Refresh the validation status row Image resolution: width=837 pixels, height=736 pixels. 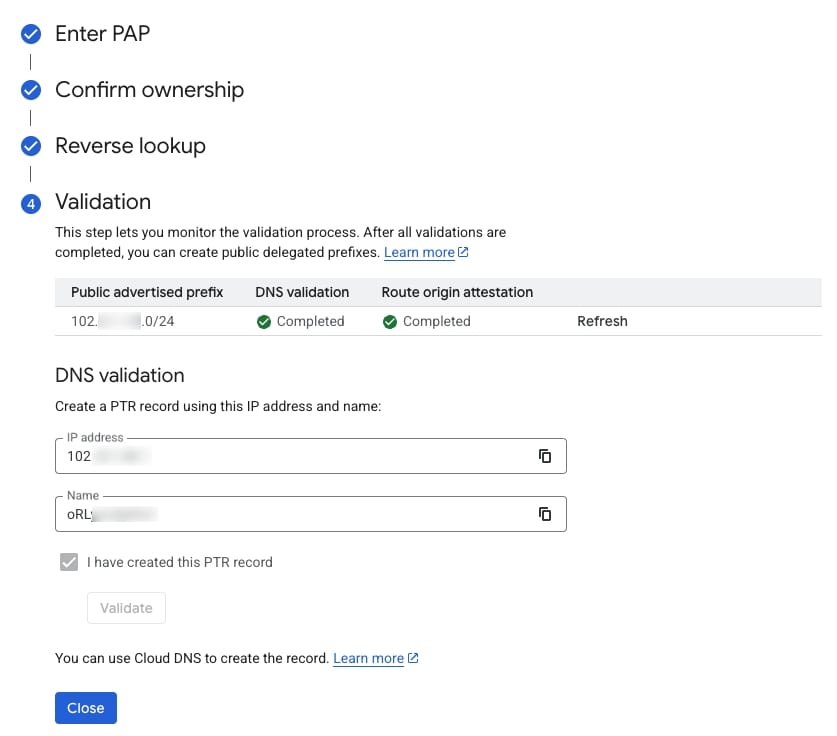pos(602,321)
